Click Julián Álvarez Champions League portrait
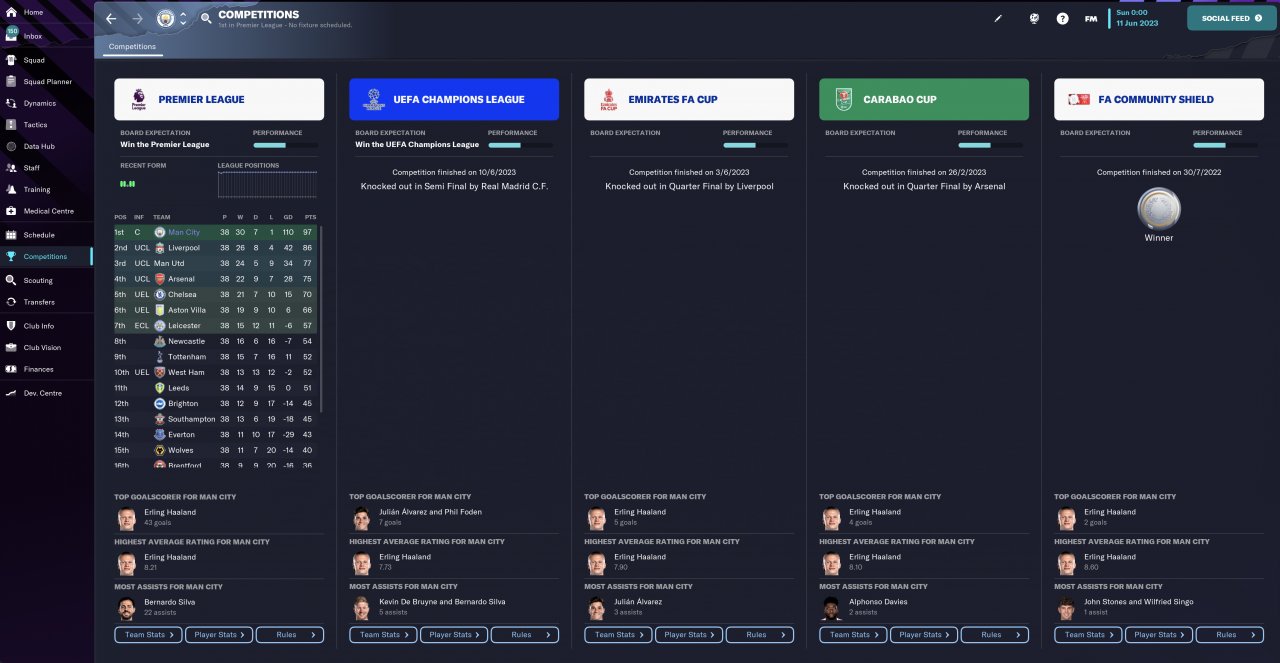Image resolution: width=1280 pixels, height=663 pixels. click(361, 518)
